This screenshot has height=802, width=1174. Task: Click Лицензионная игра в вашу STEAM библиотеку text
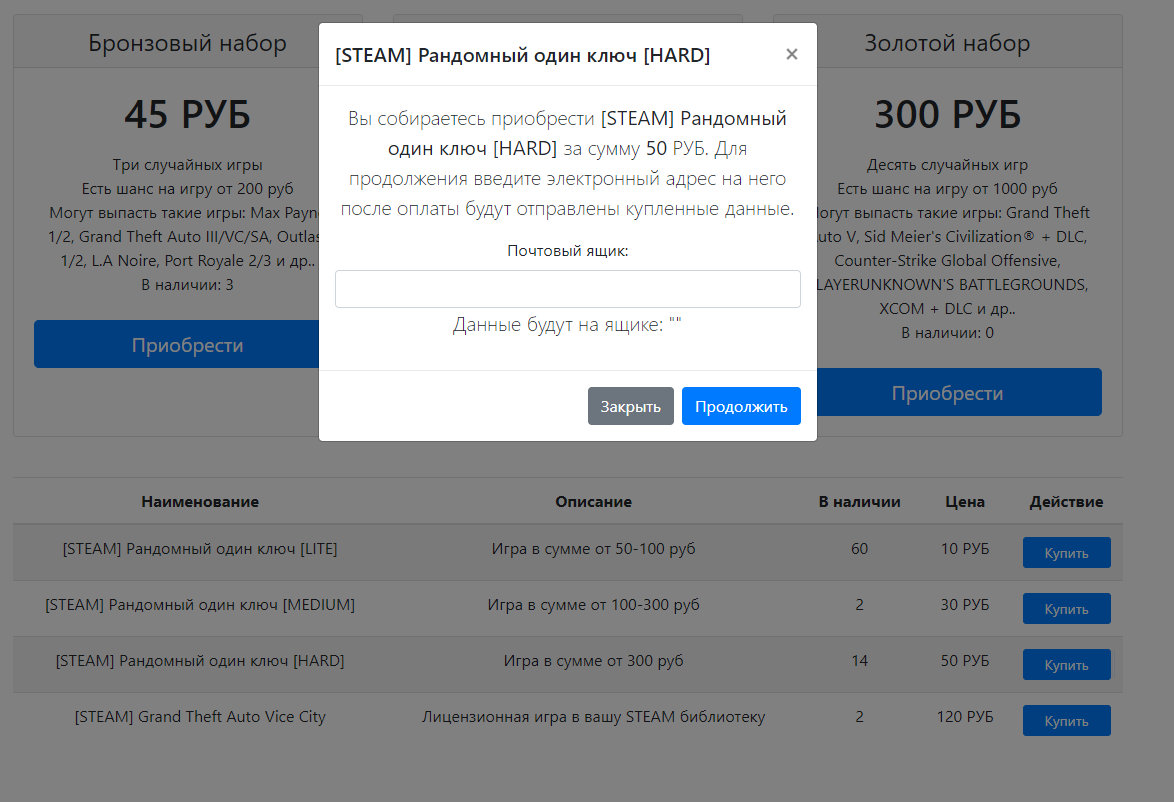593,717
